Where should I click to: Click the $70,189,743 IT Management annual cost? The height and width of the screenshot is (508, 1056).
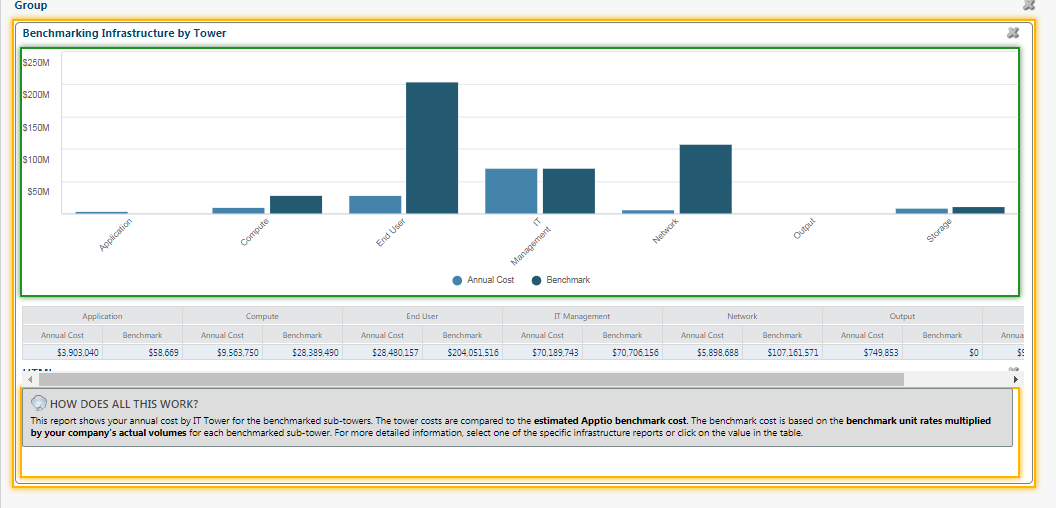tap(543, 352)
